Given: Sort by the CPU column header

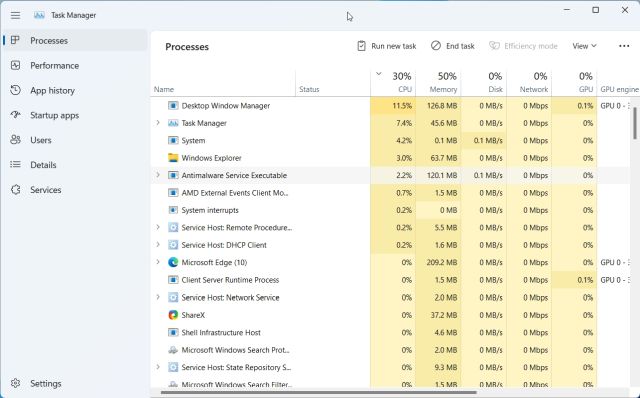Looking at the screenshot, I should point(393,83).
